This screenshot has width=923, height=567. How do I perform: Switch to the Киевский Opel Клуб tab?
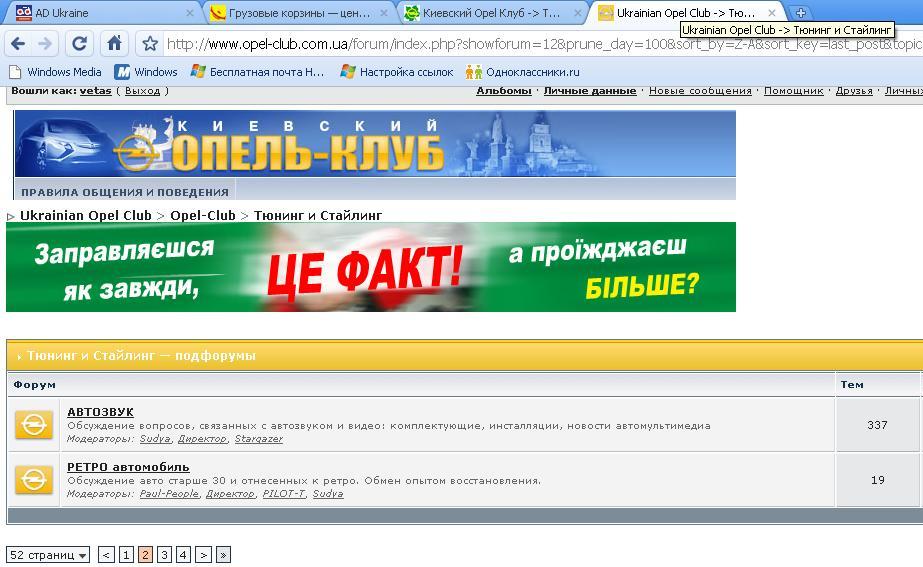pyautogui.click(x=492, y=12)
